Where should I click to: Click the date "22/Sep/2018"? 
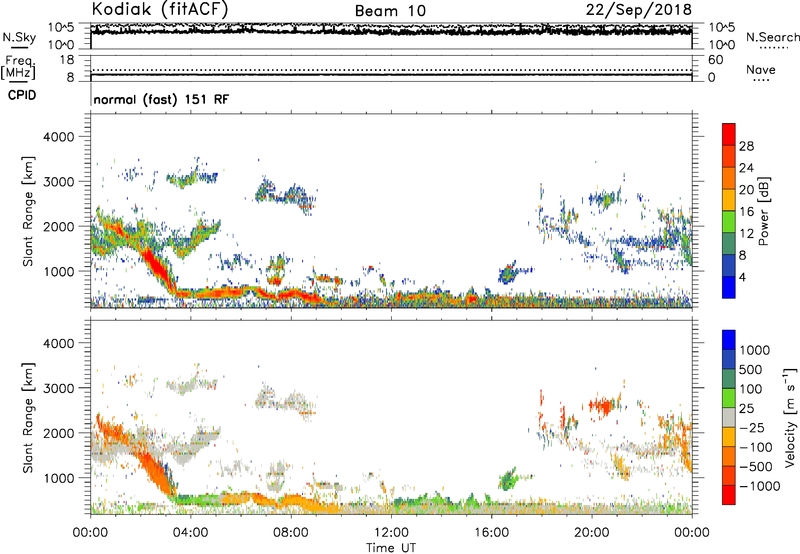(639, 9)
